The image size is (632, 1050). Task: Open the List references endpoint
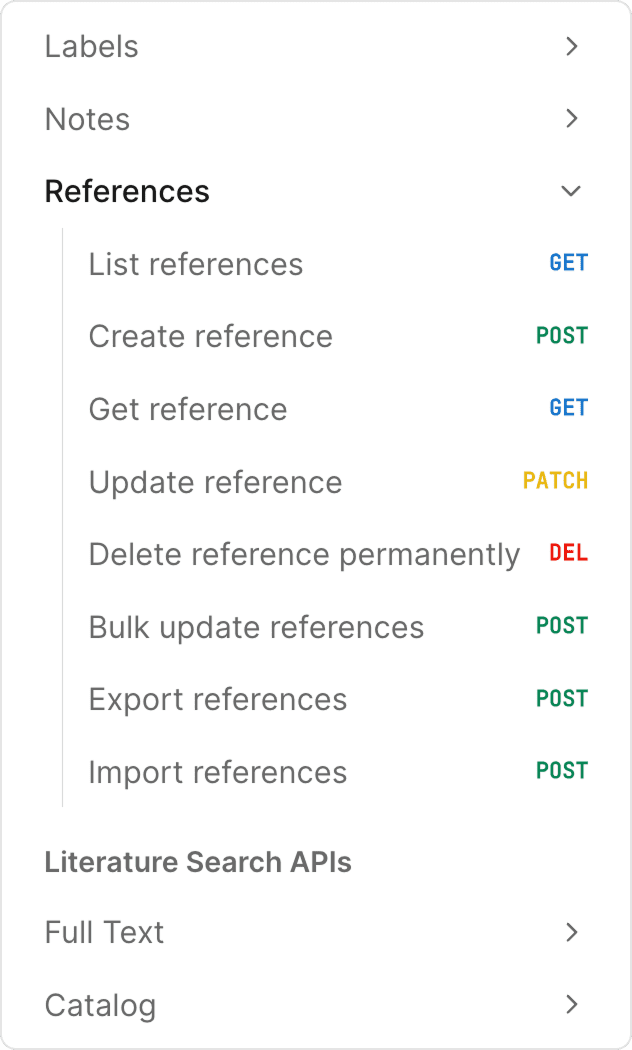point(196,264)
